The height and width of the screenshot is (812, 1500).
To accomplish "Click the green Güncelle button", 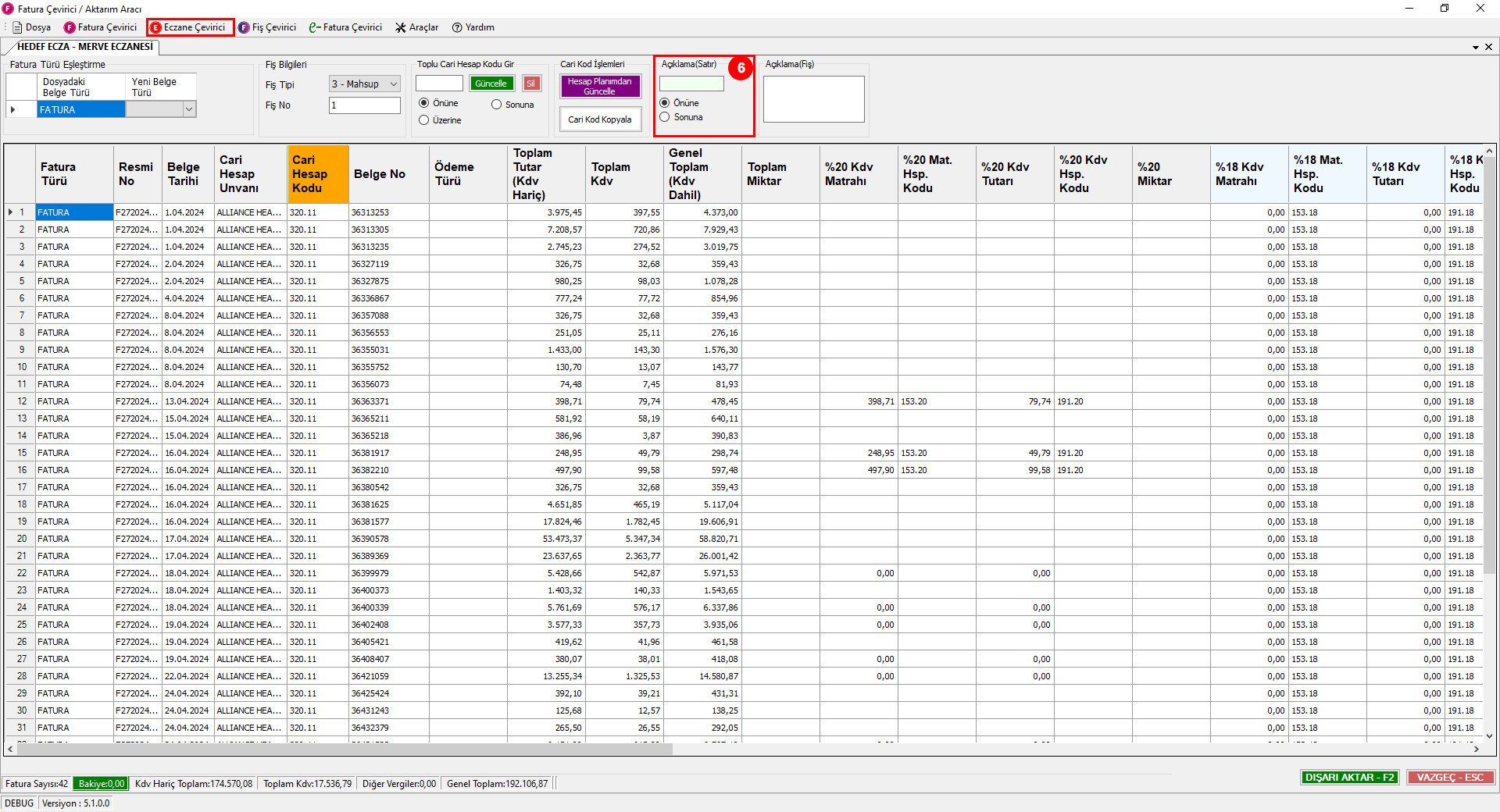I will 491,84.
